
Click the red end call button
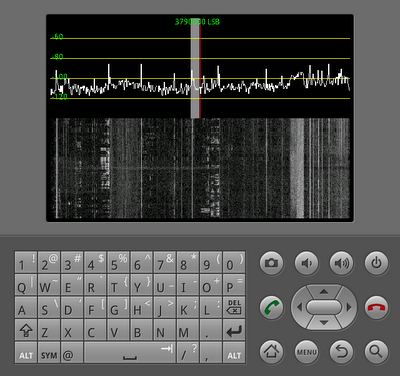(x=376, y=307)
